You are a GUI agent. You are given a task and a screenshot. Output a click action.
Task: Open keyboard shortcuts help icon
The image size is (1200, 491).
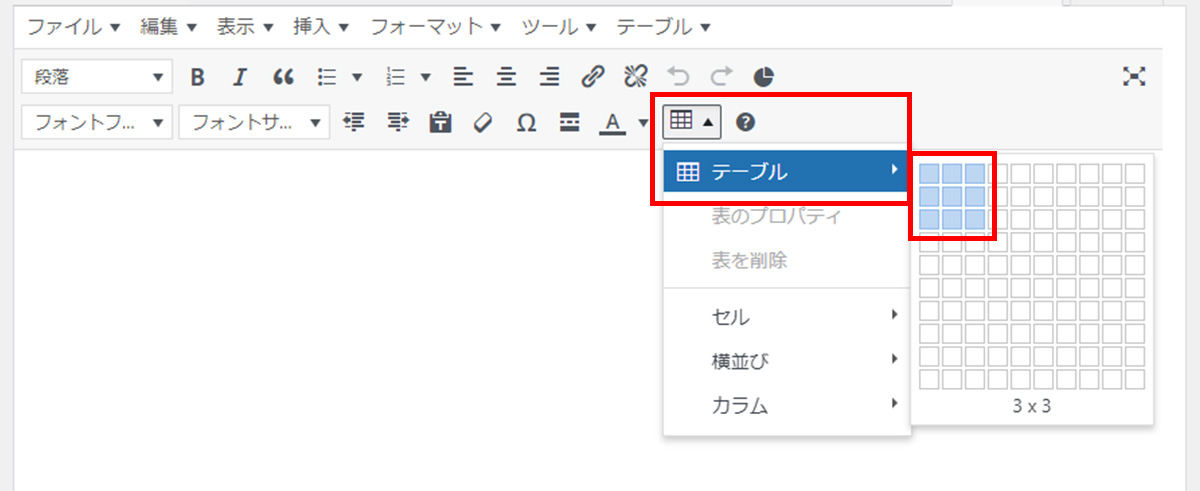pos(745,122)
